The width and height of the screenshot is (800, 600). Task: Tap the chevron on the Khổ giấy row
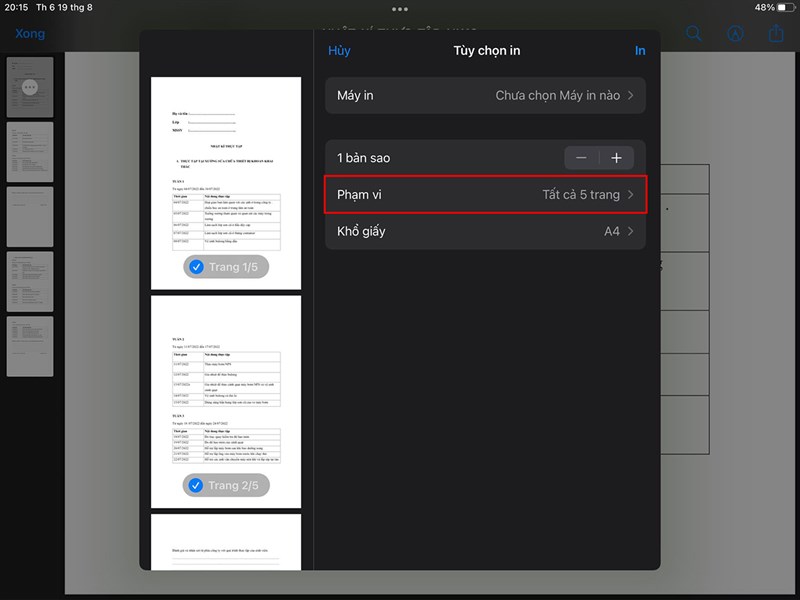(x=630, y=231)
